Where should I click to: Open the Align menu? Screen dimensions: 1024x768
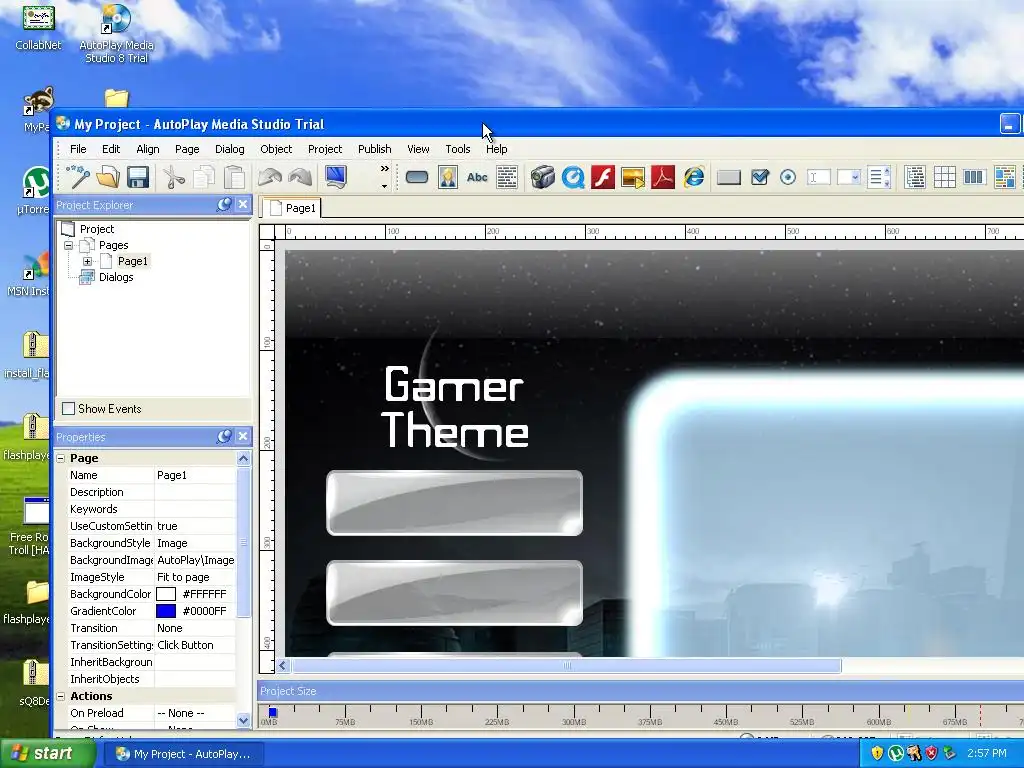coord(148,149)
